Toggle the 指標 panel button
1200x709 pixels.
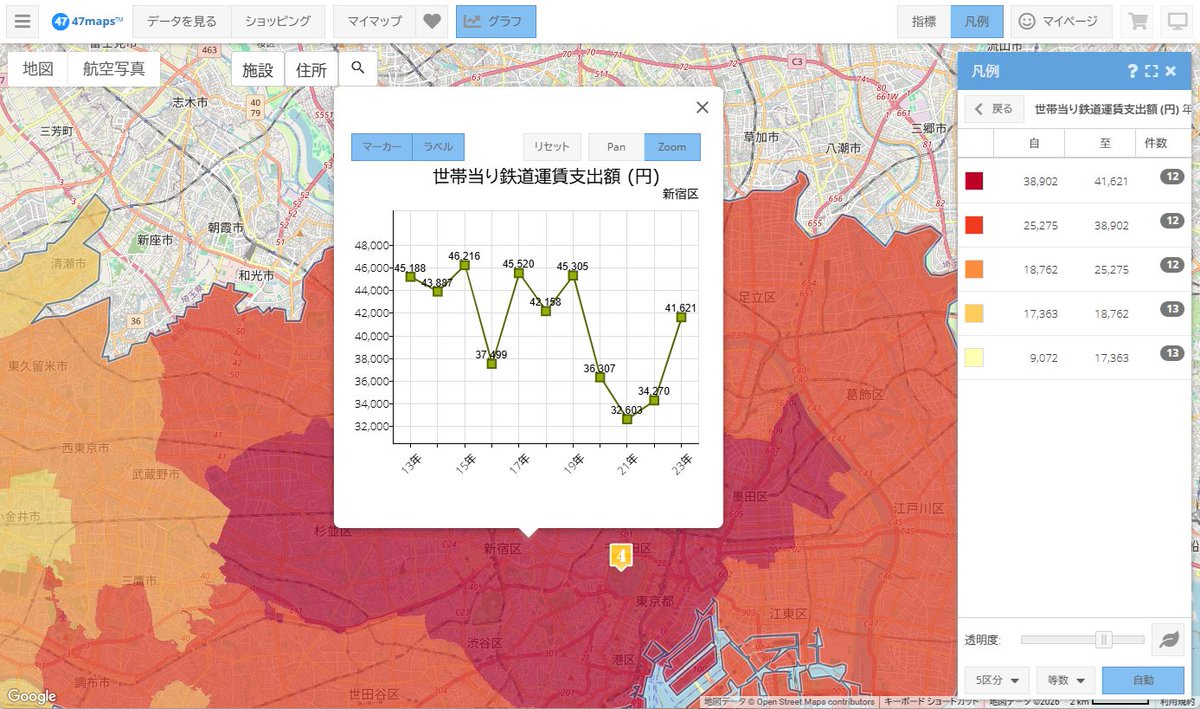pyautogui.click(x=924, y=21)
